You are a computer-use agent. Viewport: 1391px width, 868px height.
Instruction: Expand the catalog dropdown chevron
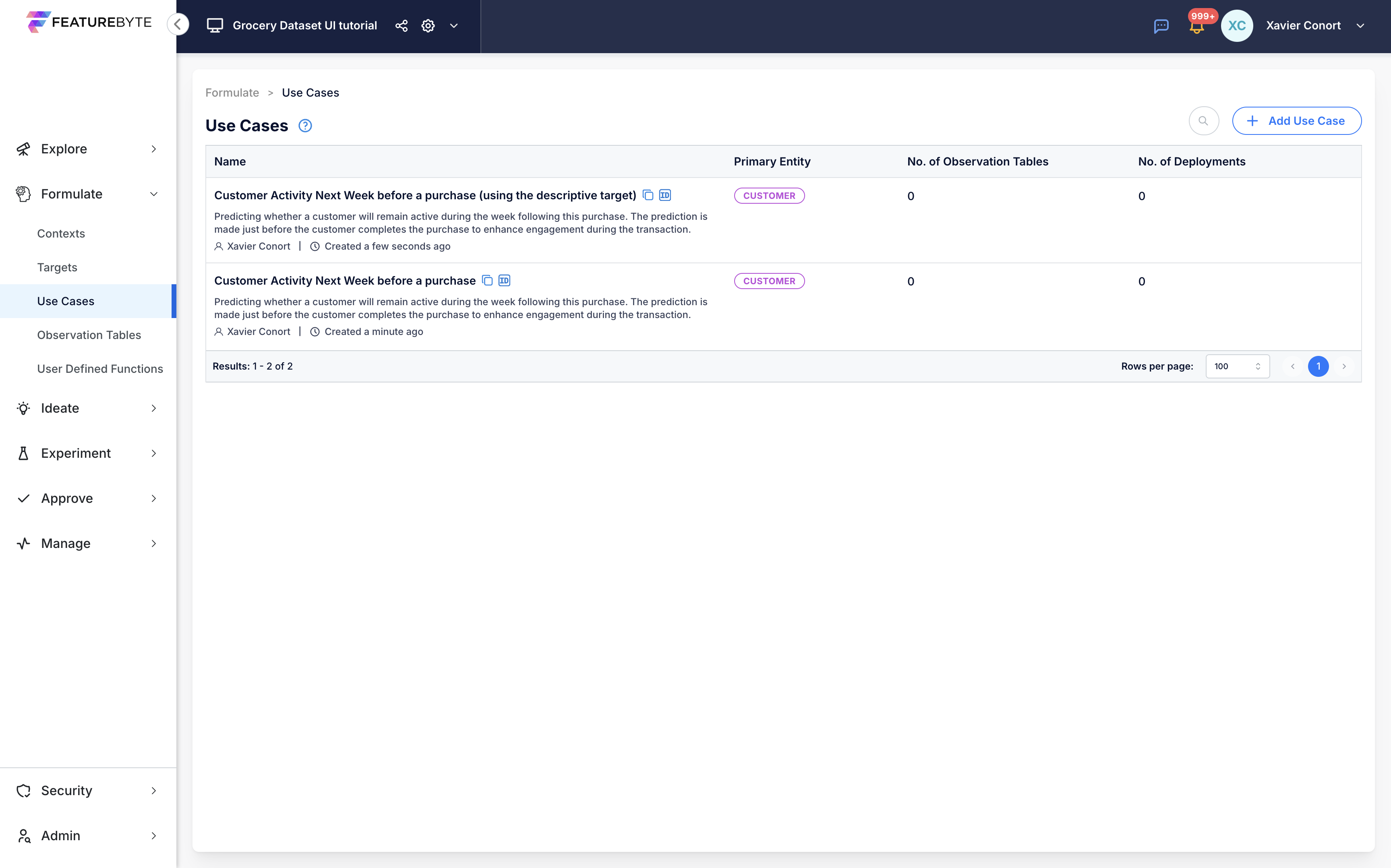pyautogui.click(x=453, y=26)
